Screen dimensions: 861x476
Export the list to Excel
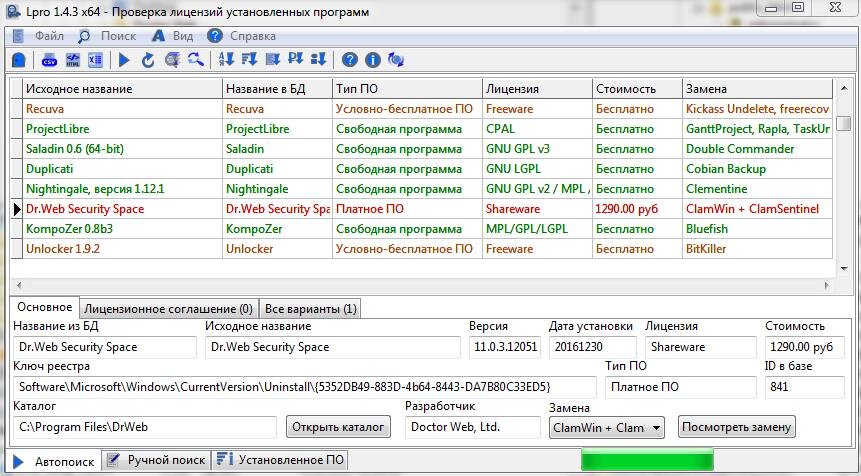(96, 59)
